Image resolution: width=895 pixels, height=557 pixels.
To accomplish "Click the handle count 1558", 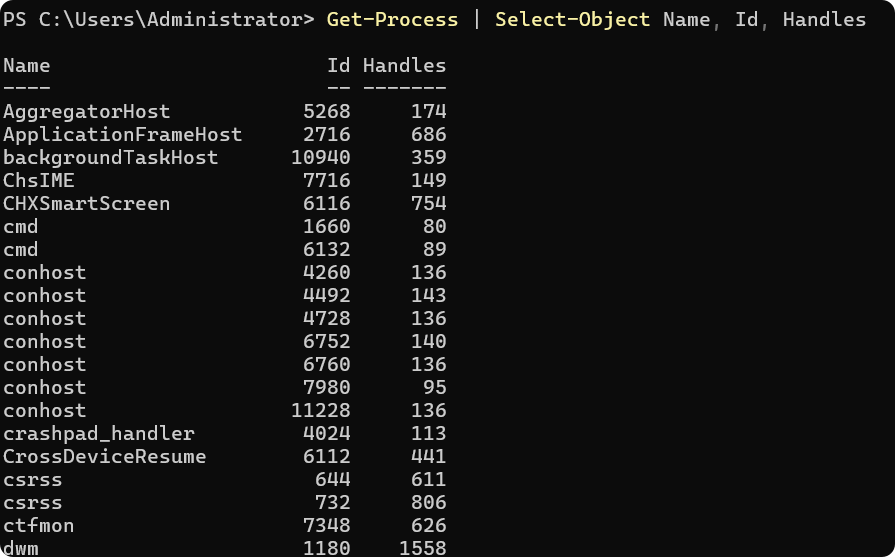I will (422, 548).
